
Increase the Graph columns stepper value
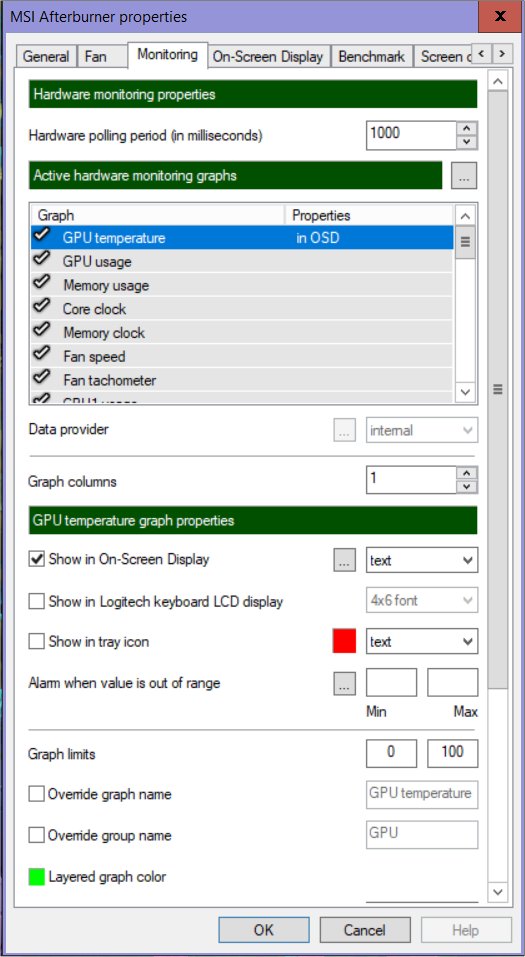[467, 474]
